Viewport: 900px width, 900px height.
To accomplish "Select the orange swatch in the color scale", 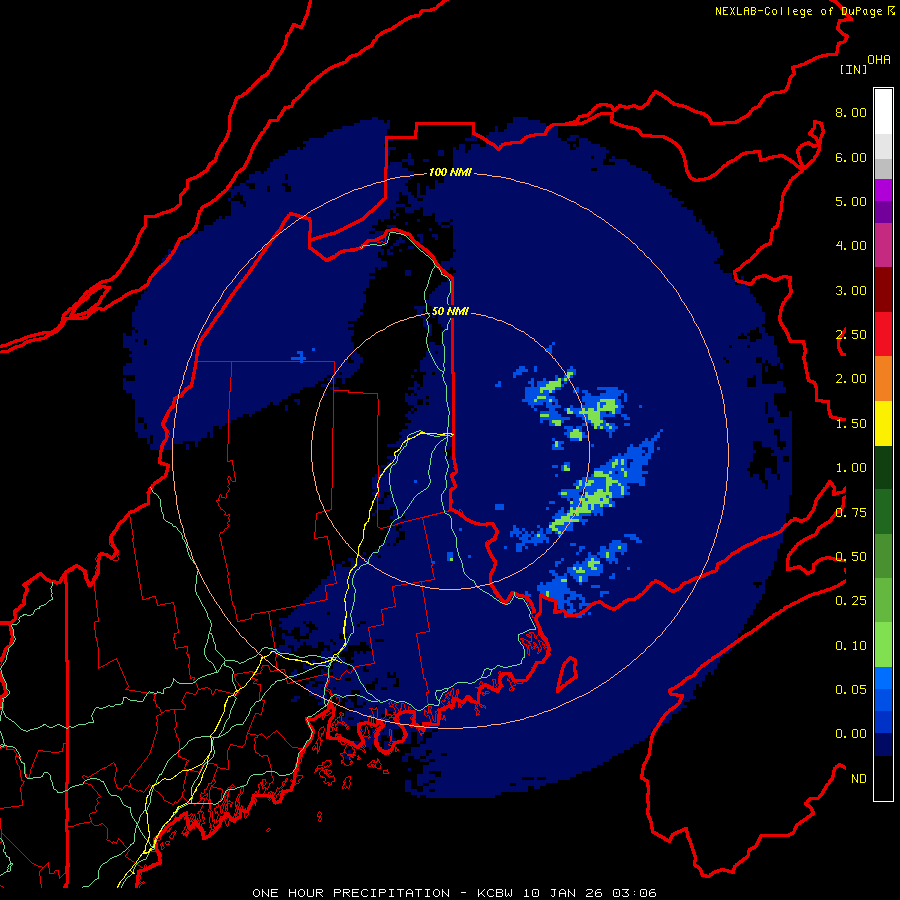I will point(883,379).
